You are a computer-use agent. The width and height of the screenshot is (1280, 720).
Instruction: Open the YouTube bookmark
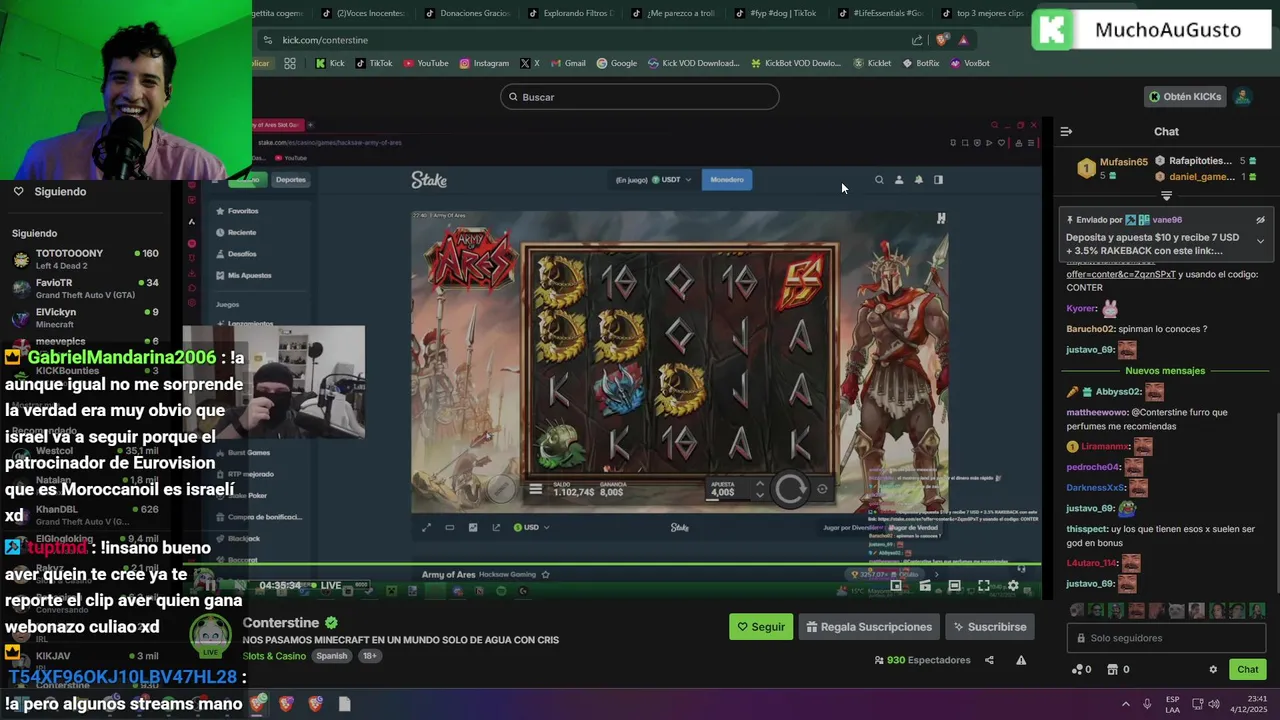pos(426,63)
